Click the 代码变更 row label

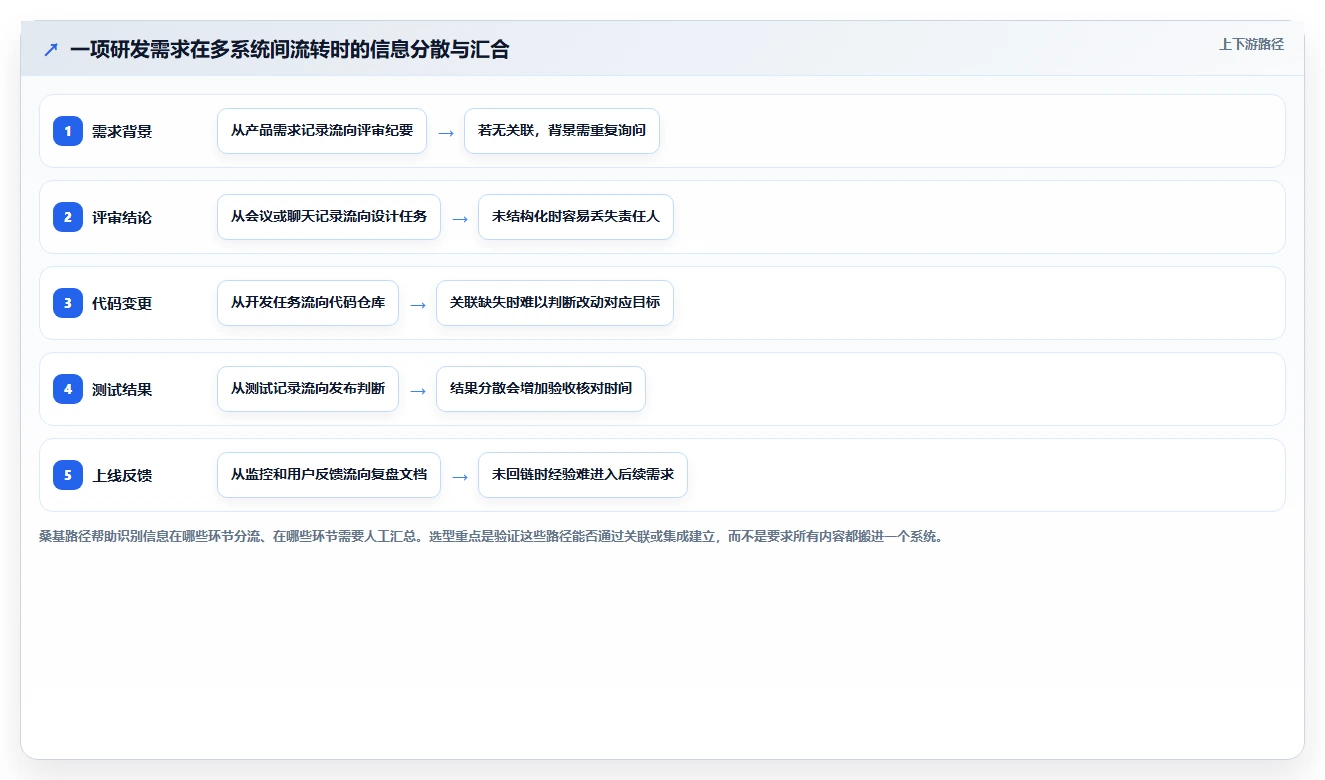point(122,303)
